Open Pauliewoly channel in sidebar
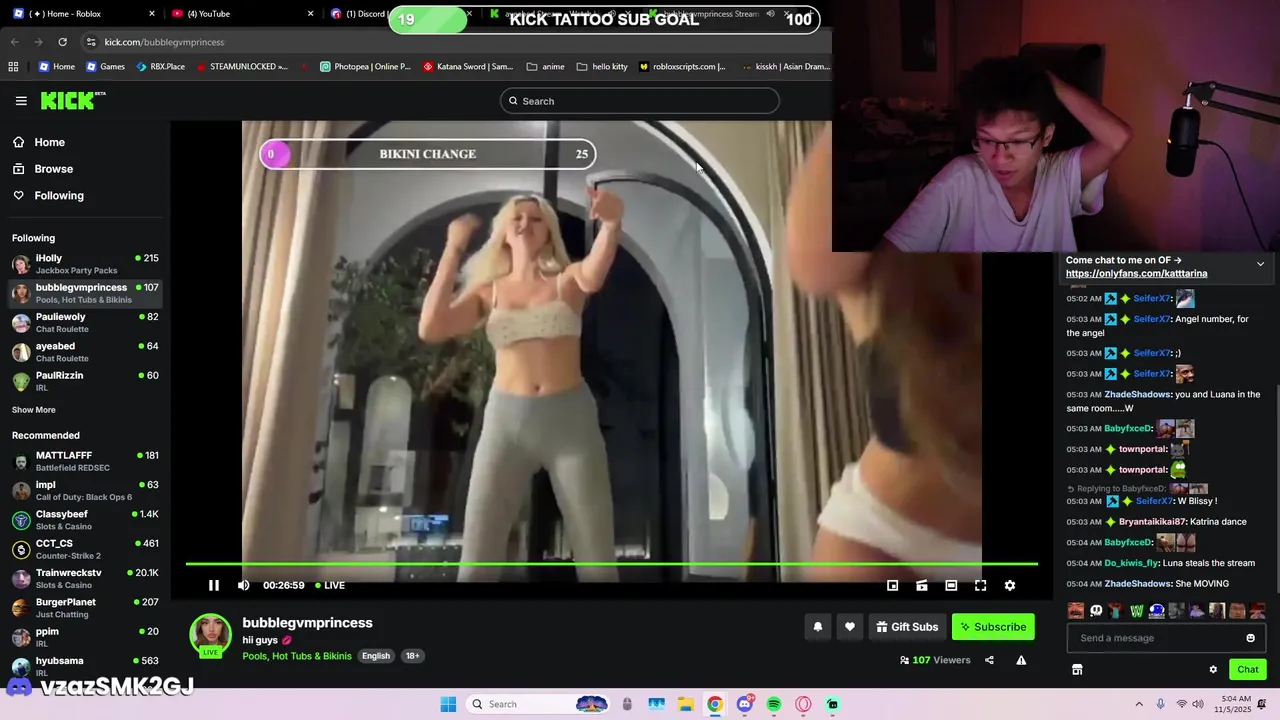Image resolution: width=1280 pixels, height=720 pixels. pyautogui.click(x=86, y=322)
